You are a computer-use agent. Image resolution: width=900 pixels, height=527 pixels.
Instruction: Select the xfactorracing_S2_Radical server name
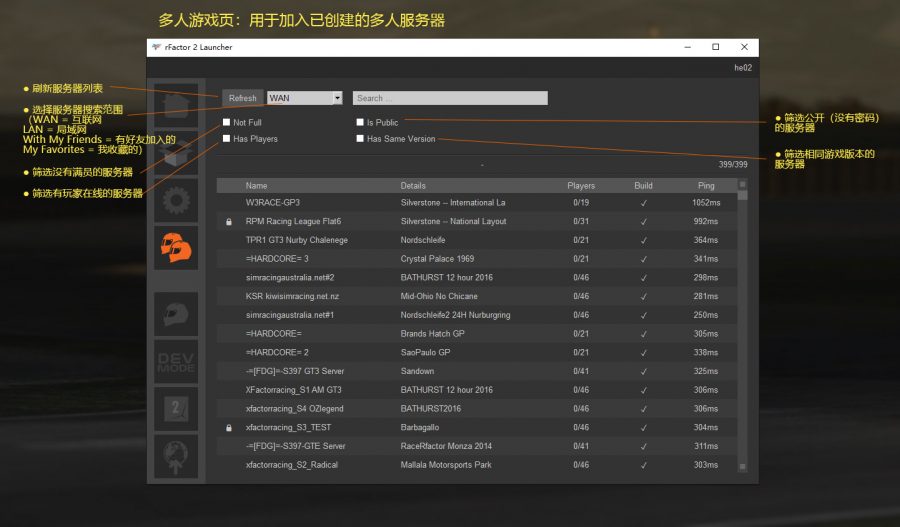point(292,465)
